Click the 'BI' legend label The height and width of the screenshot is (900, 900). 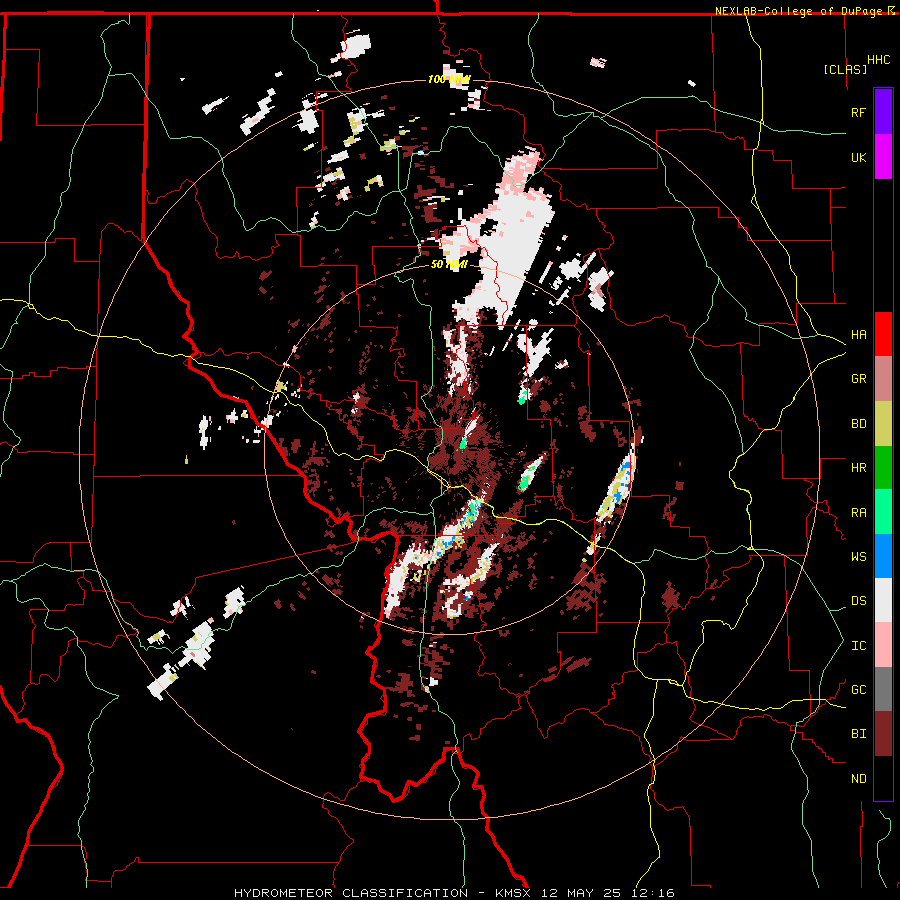[x=858, y=734]
